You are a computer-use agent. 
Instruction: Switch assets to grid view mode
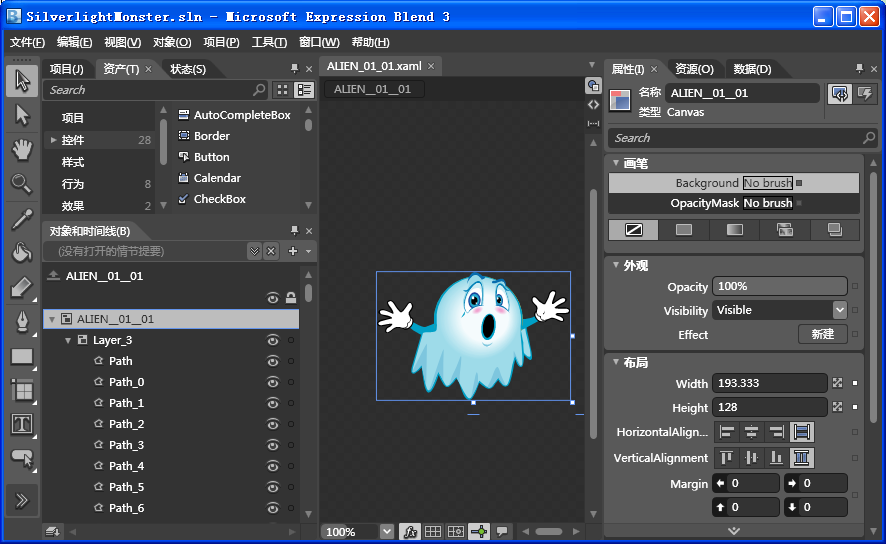[283, 90]
